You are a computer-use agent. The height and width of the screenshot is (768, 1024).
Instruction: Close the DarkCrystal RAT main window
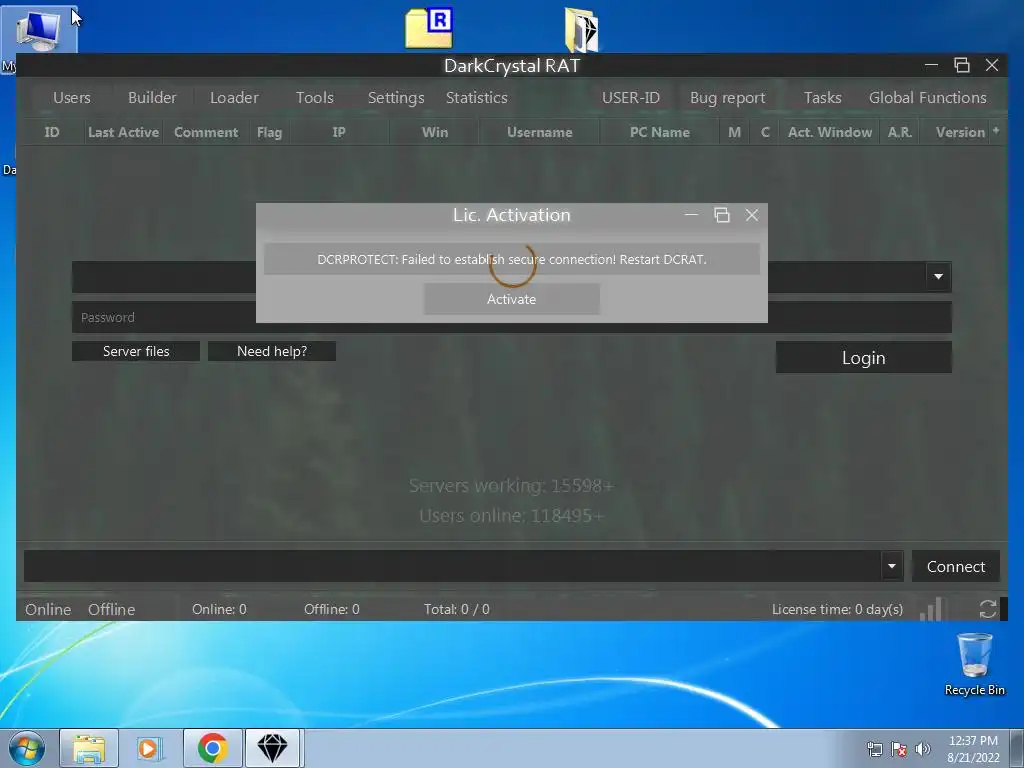coord(991,65)
